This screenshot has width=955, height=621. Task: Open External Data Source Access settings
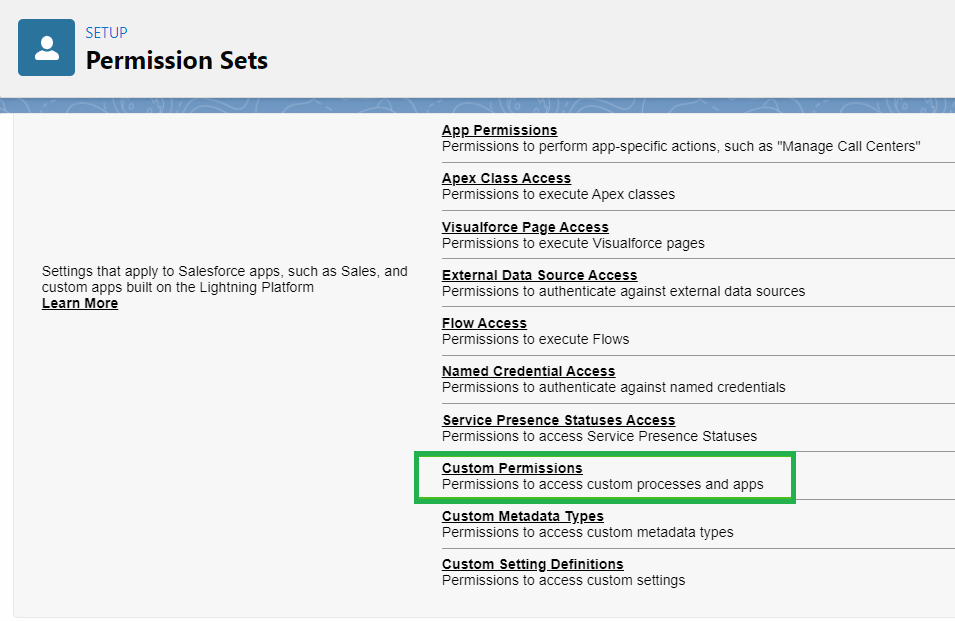pos(539,275)
